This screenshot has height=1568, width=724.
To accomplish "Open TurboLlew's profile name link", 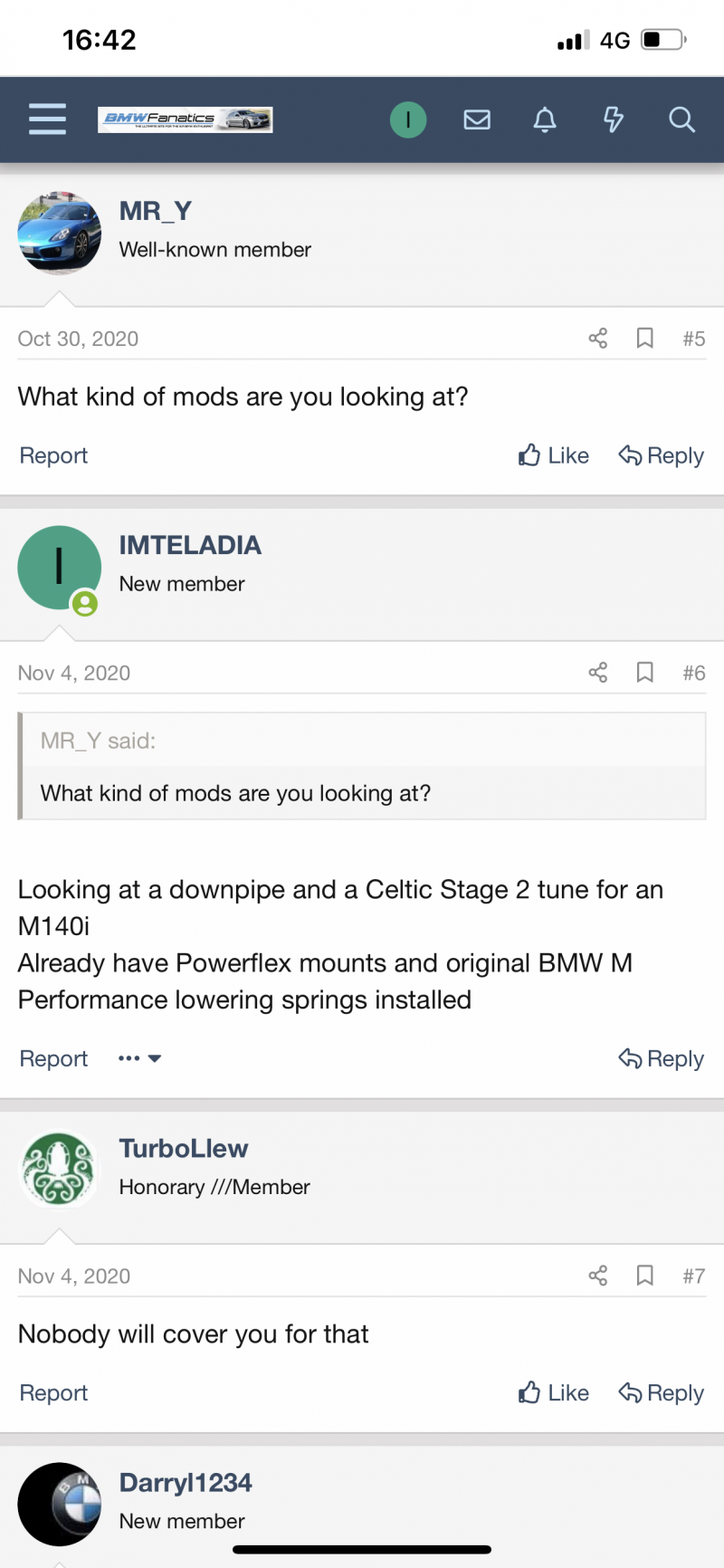I will [184, 1148].
